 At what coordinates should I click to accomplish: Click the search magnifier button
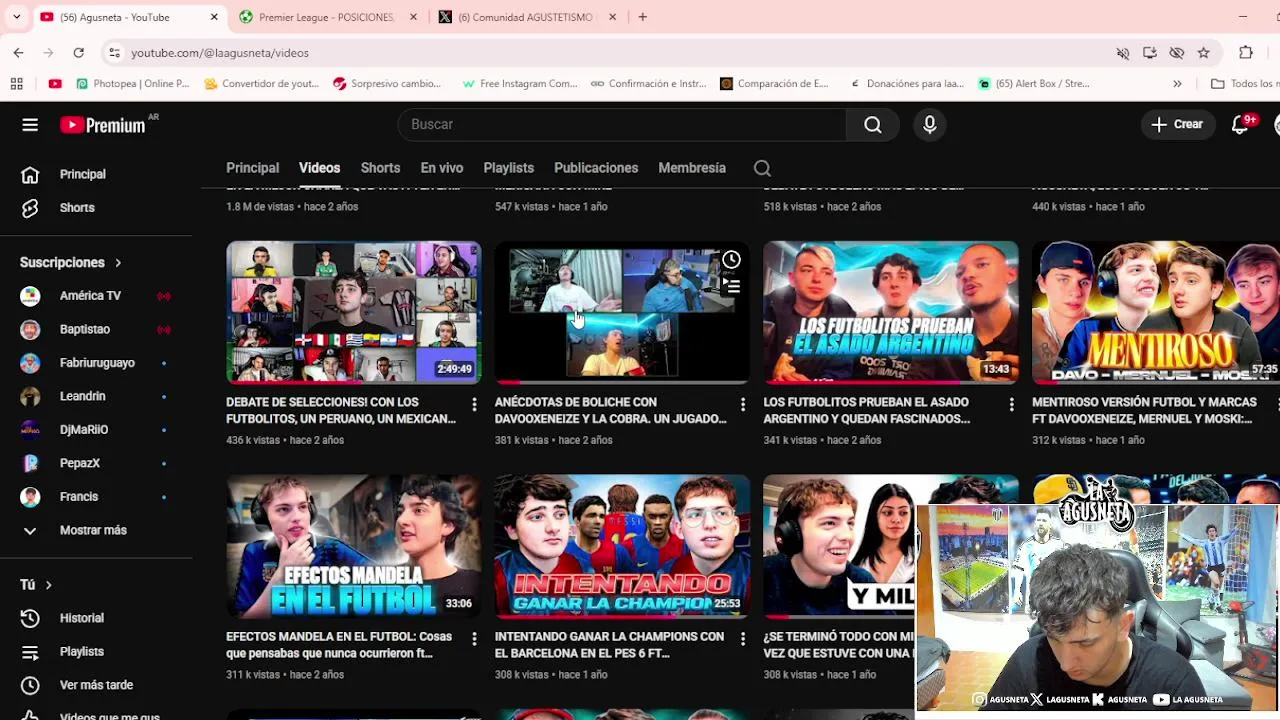873,124
